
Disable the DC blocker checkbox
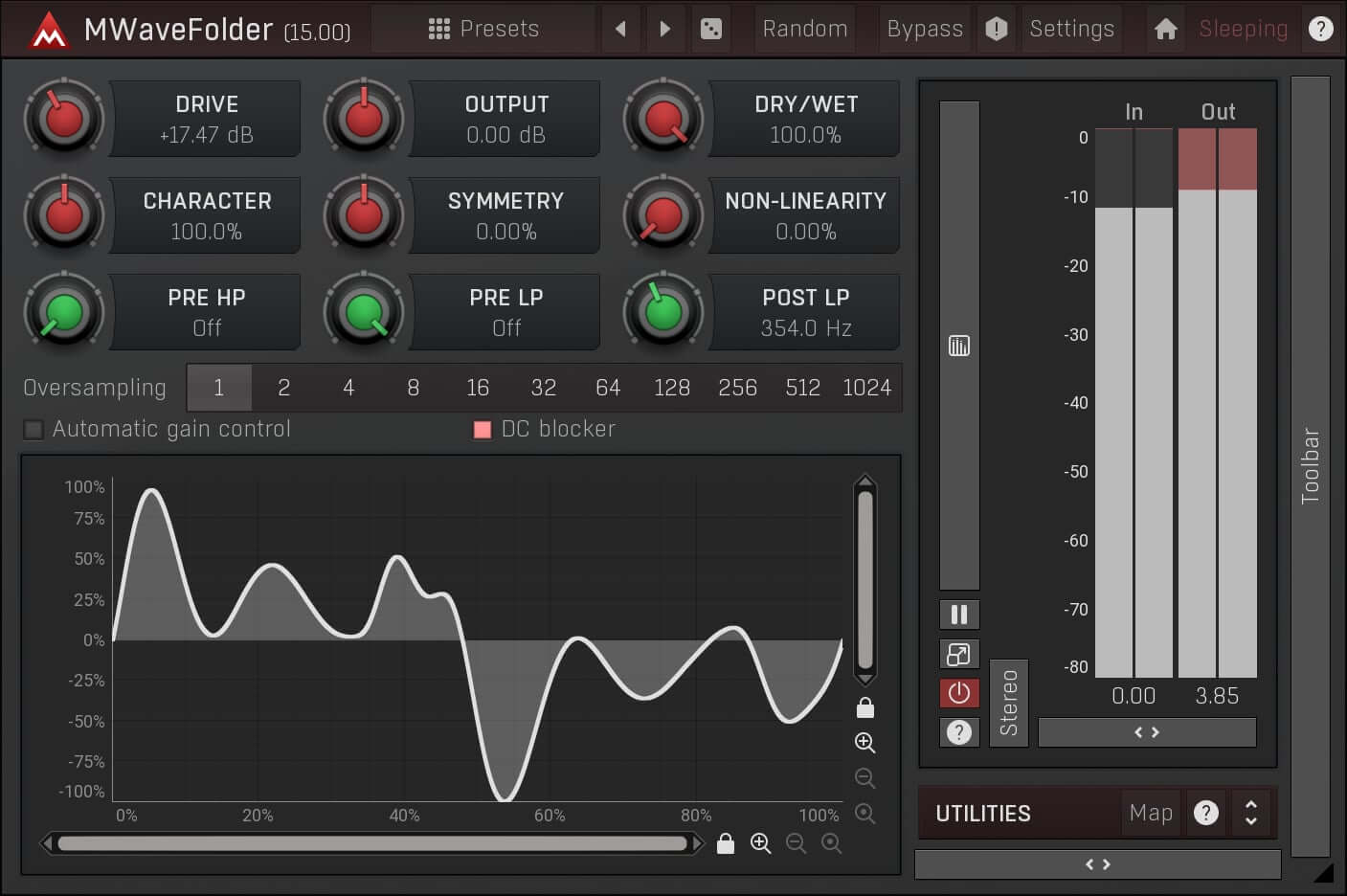pyautogui.click(x=483, y=430)
